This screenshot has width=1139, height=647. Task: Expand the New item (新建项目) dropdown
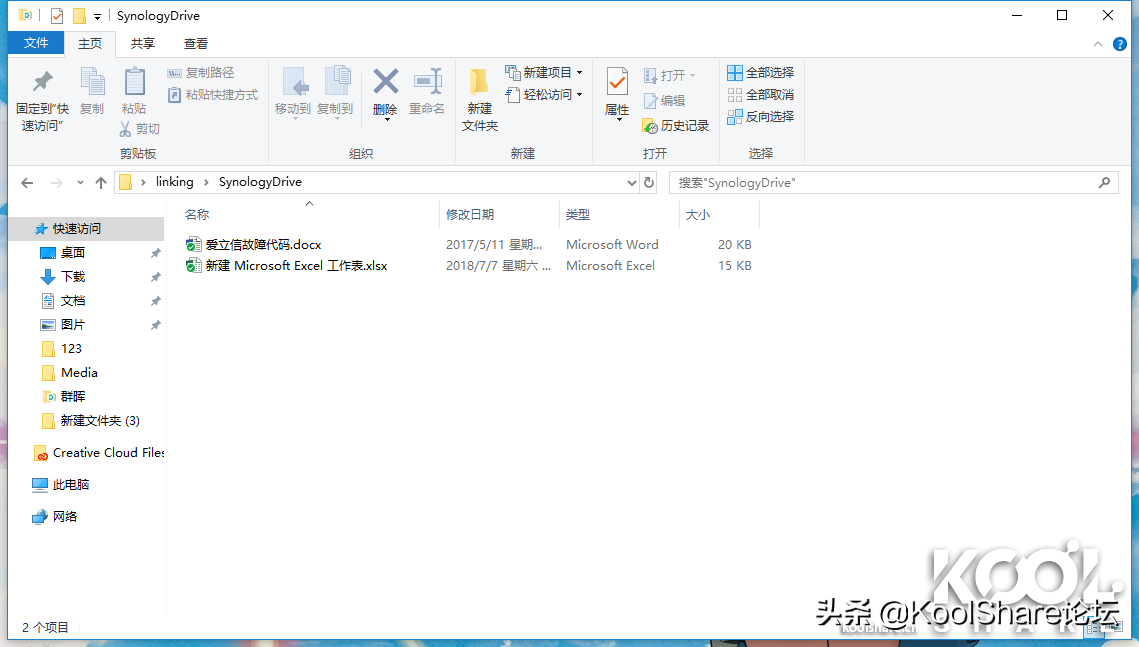pyautogui.click(x=579, y=73)
